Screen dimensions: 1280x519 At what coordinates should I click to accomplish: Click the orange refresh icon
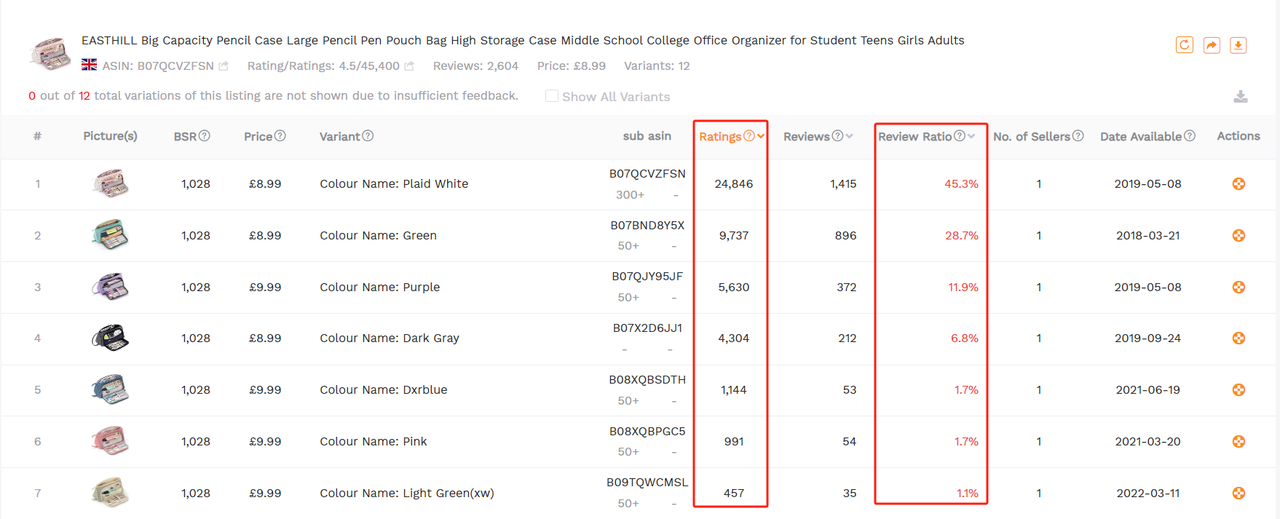[x=1184, y=45]
